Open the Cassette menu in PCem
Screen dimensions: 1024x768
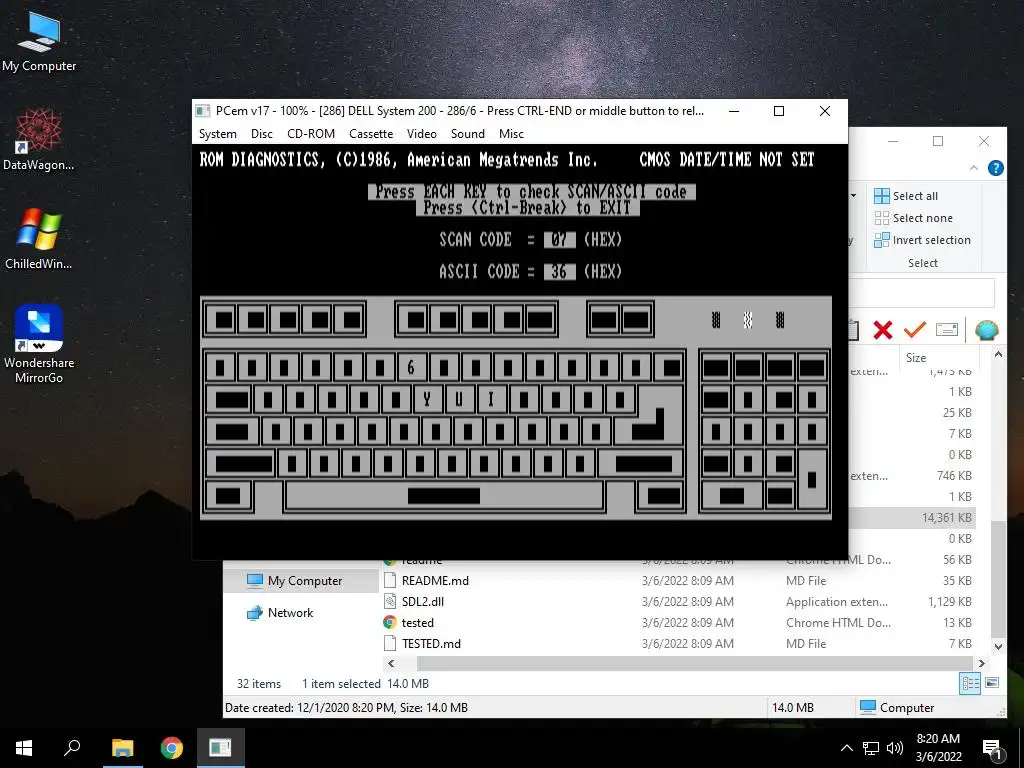click(371, 134)
